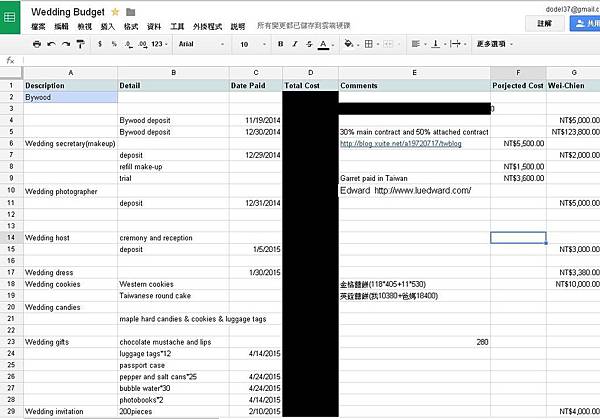600x419 pixels.
Task: Open the 外掛程式 (Add-ons) menu
Action: point(207,26)
